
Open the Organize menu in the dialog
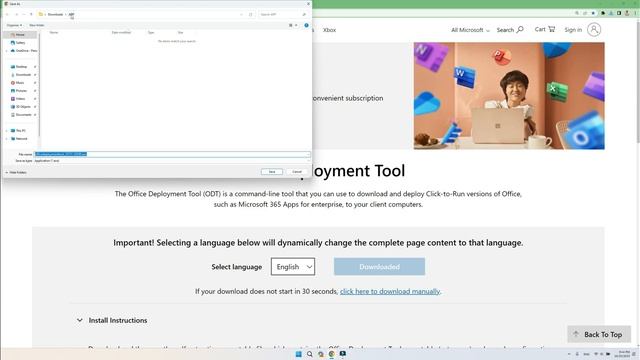(14, 25)
